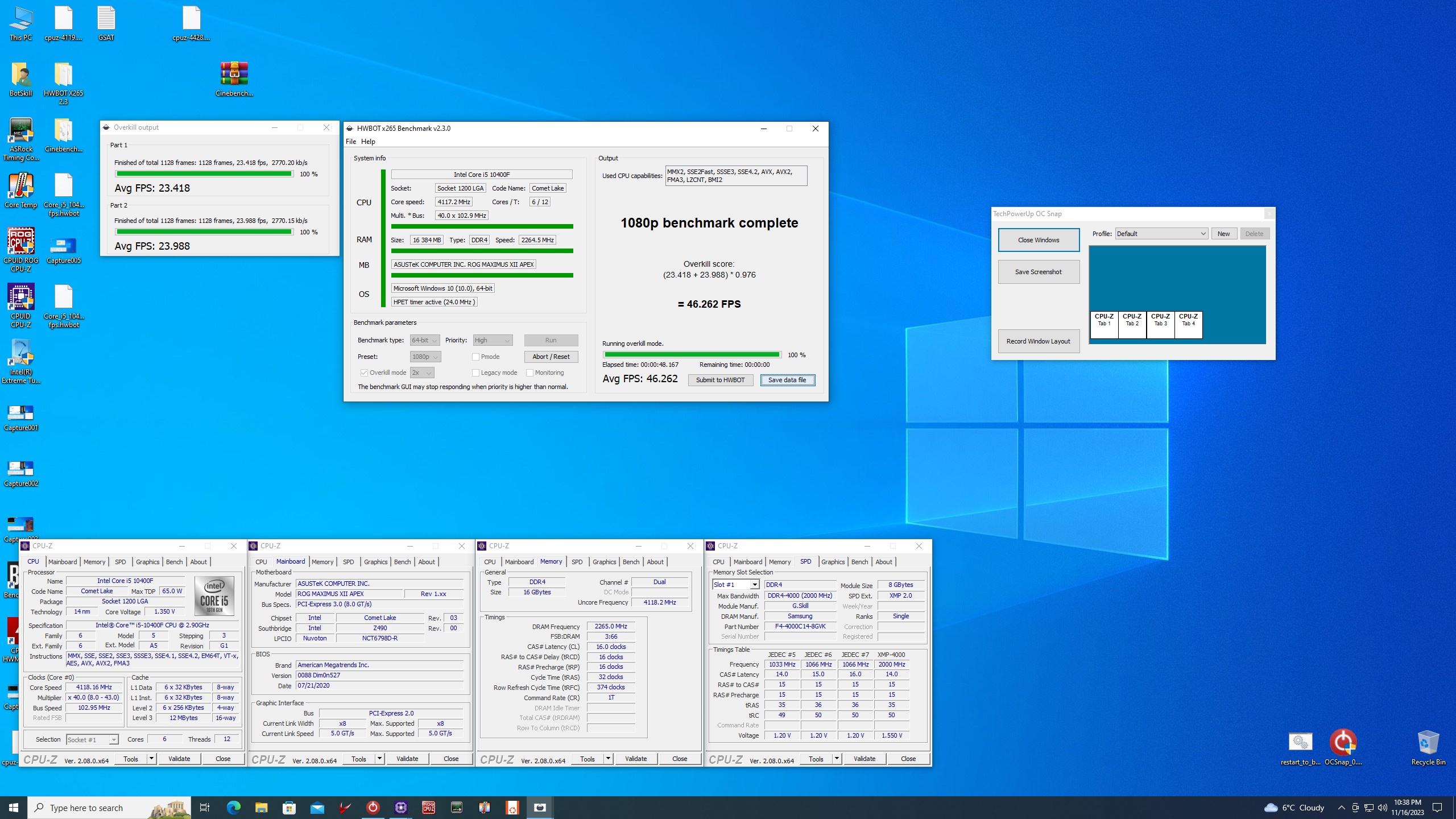Switch to About tab in CPU-Z Mainboard window
This screenshot has width=1456, height=819.
[x=427, y=562]
